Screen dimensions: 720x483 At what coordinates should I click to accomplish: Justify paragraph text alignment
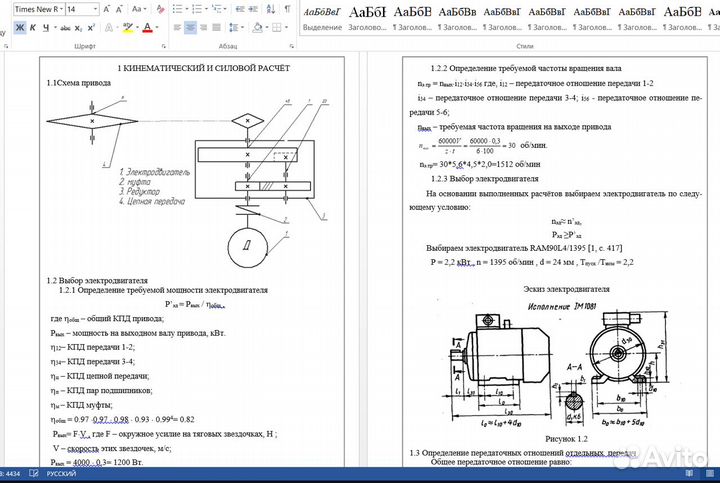216,27
